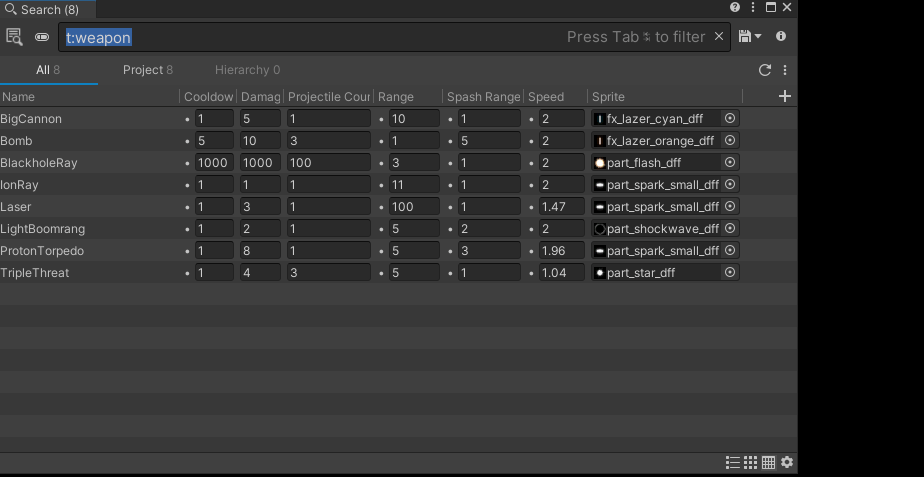Toggle the search sync/link button

click(42, 37)
